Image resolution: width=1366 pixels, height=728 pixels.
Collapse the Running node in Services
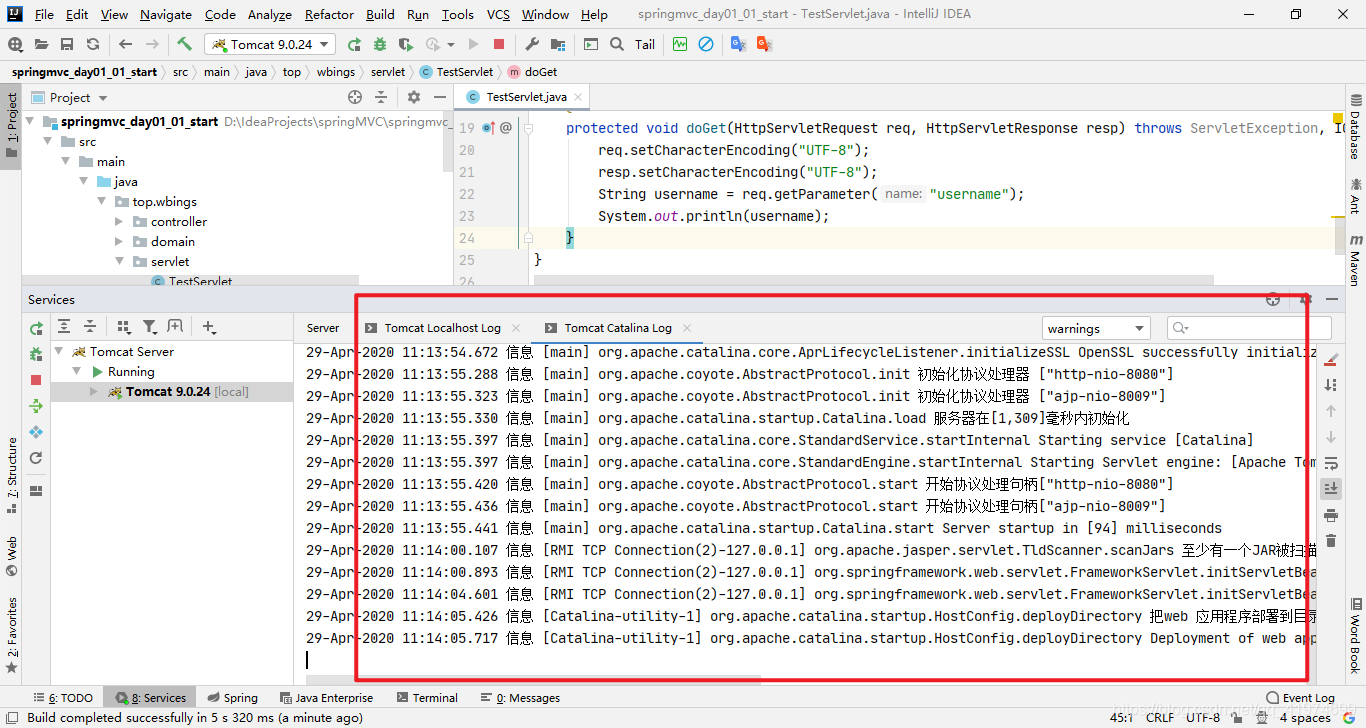pyautogui.click(x=79, y=372)
